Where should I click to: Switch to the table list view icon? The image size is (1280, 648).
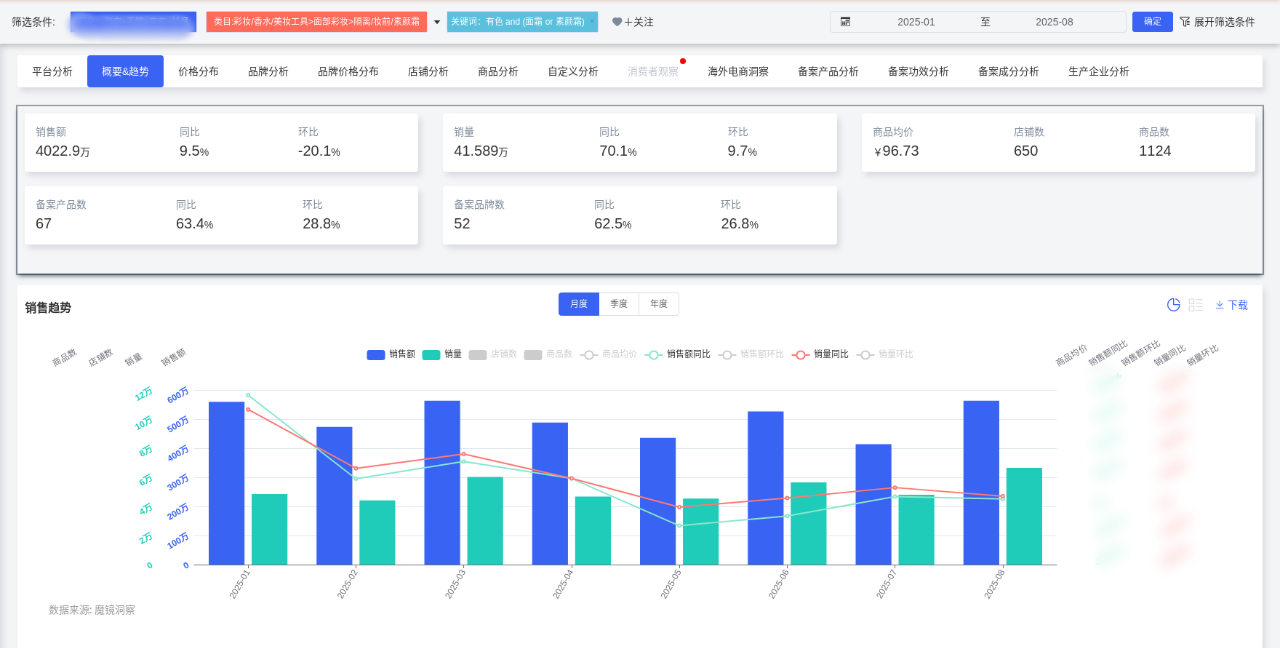point(1196,305)
